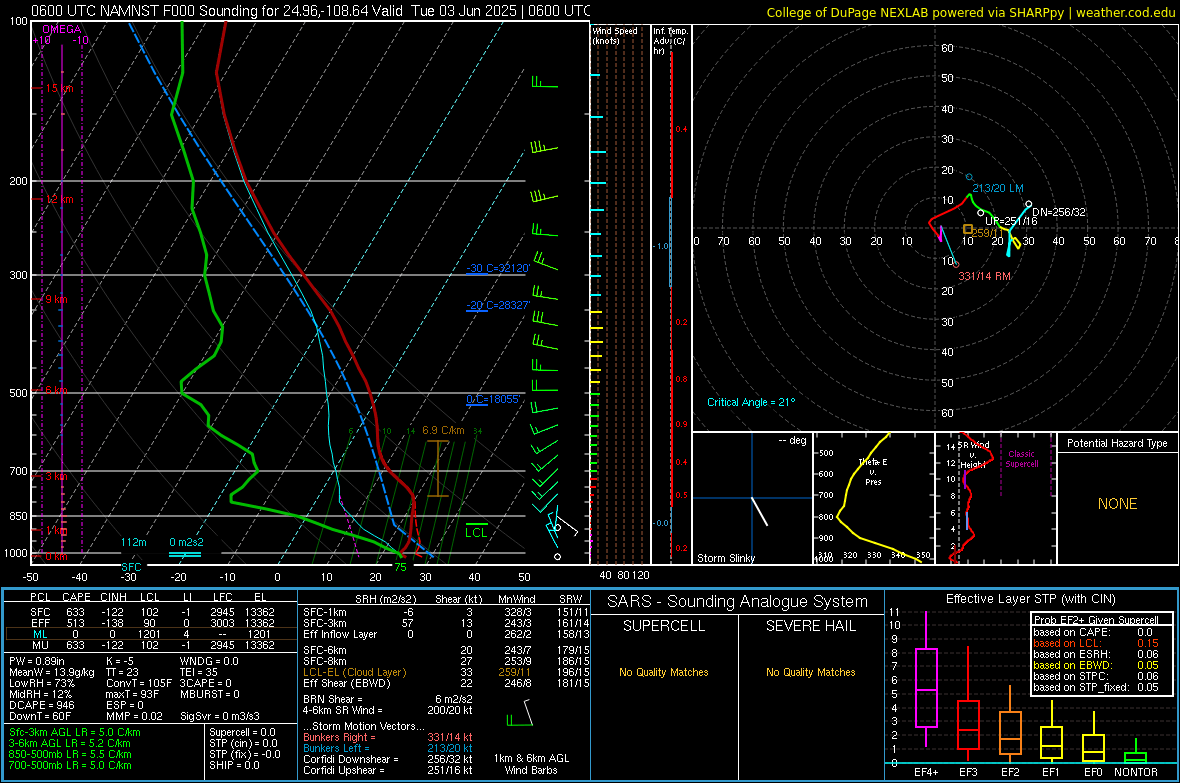Click the magenta OMEGA label
Image resolution: width=1180 pixels, height=783 pixels.
62,29
